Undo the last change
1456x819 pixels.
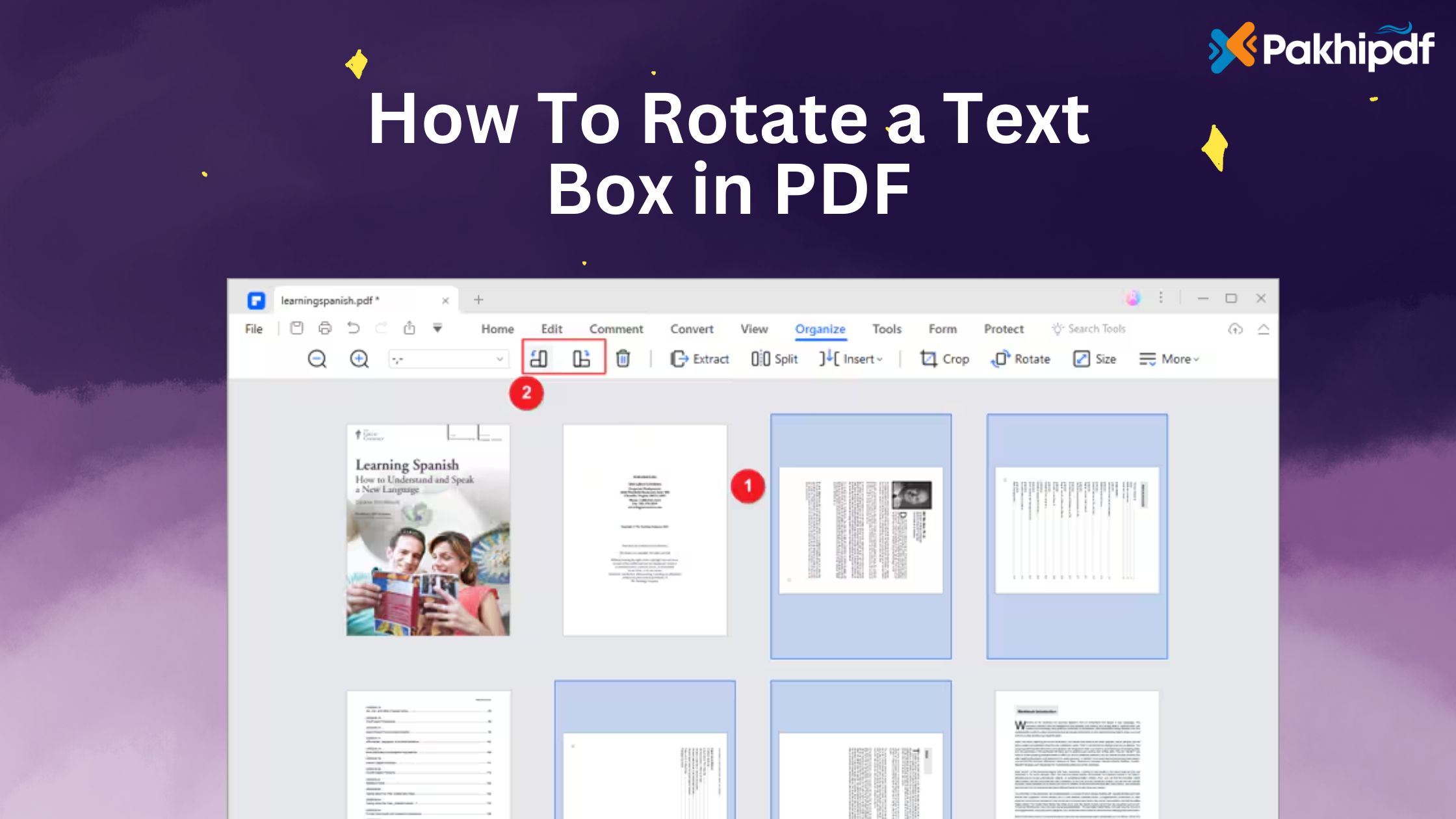coord(353,329)
